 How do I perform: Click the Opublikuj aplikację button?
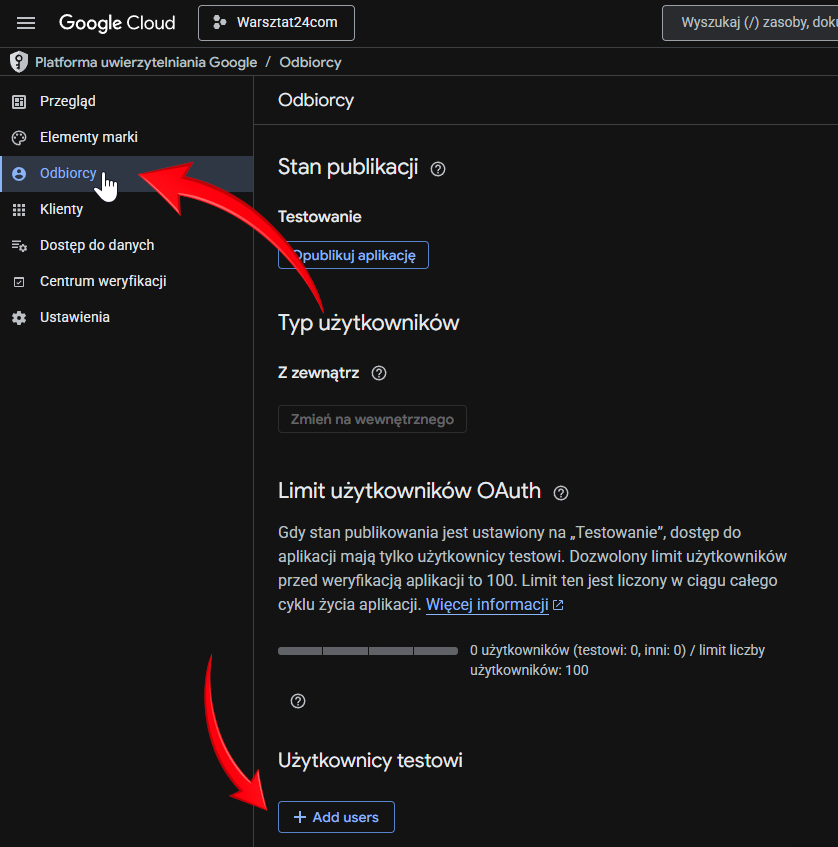click(x=353, y=255)
